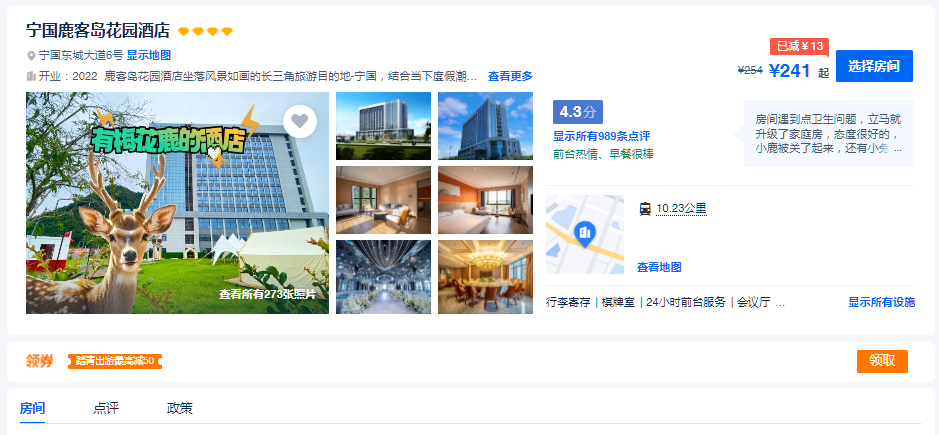939x435 pixels.
Task: Select the 房间 tab
Action: (32, 409)
